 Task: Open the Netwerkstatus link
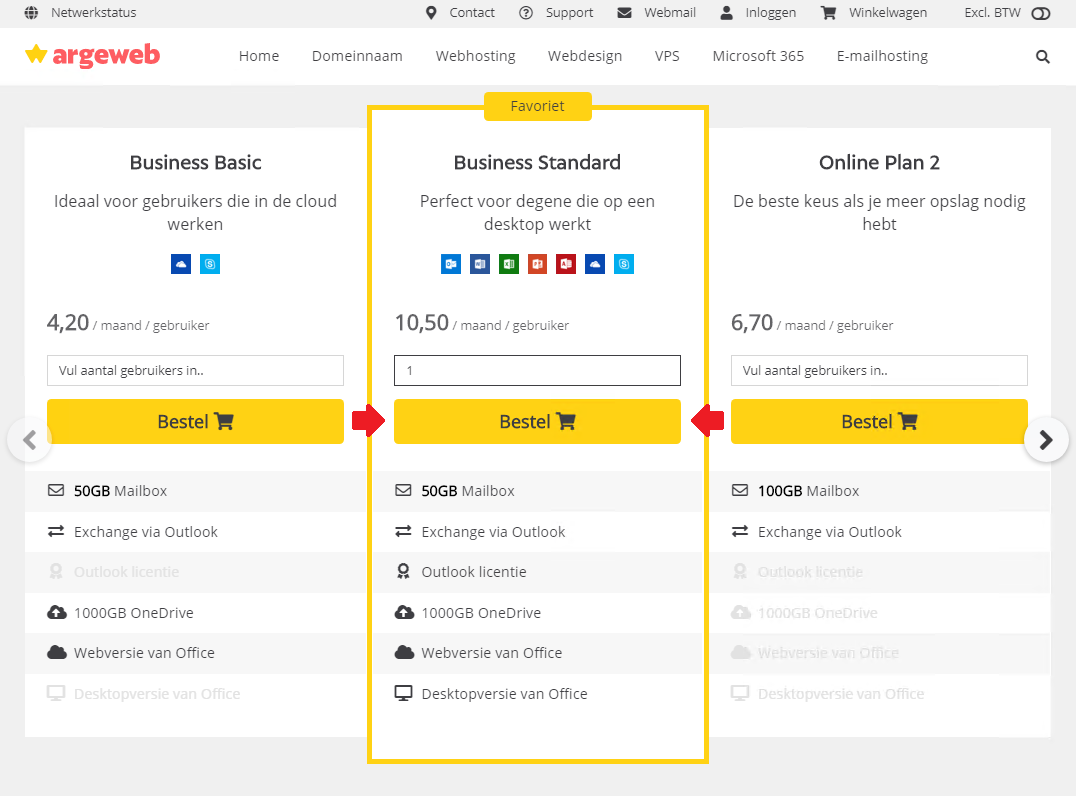point(93,12)
